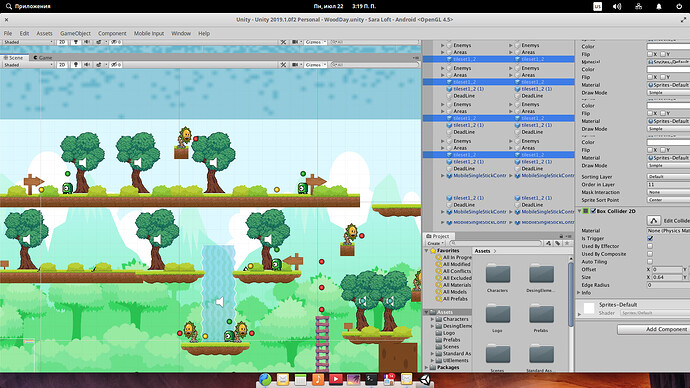
Task: Toggle scene audio speaker icon in Scene toolbar
Action: tap(87, 65)
